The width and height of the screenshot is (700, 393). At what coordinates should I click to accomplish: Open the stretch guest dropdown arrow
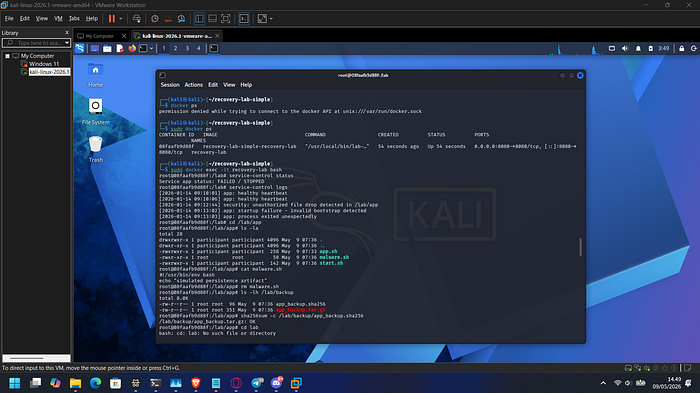point(271,19)
